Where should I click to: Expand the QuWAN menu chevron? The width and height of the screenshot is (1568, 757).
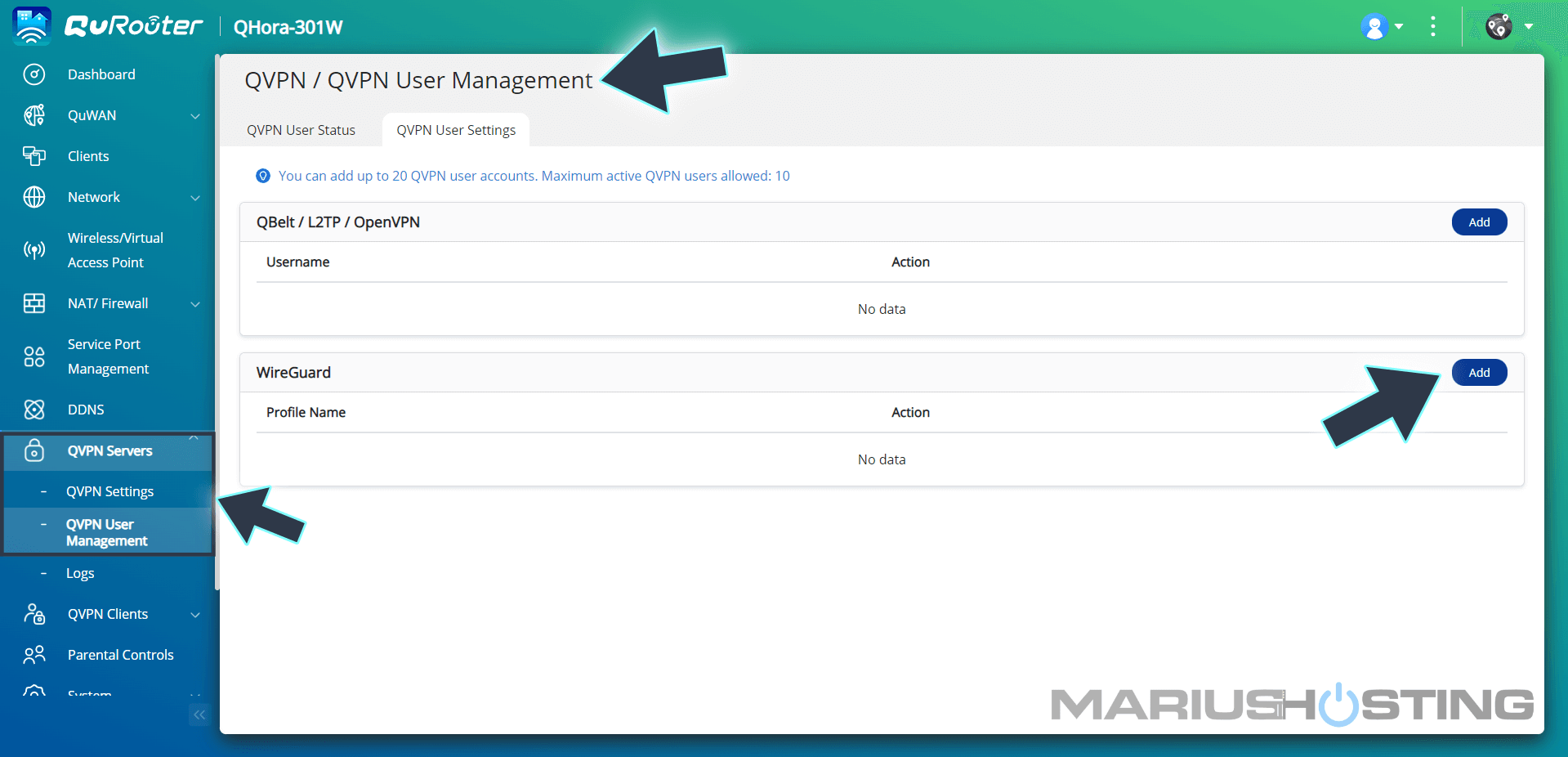[x=195, y=116]
